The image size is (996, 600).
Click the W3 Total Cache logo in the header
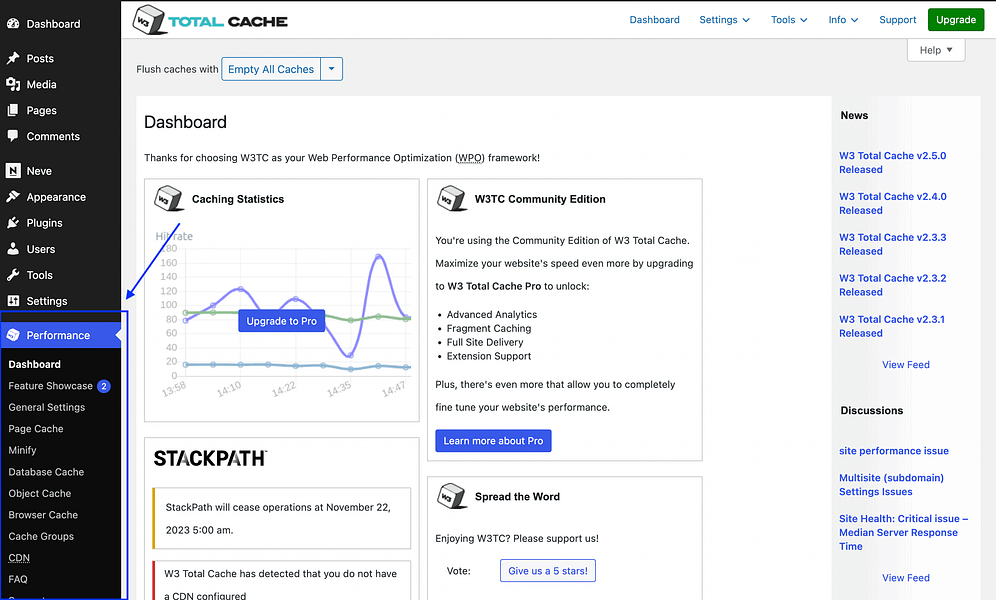[209, 19]
